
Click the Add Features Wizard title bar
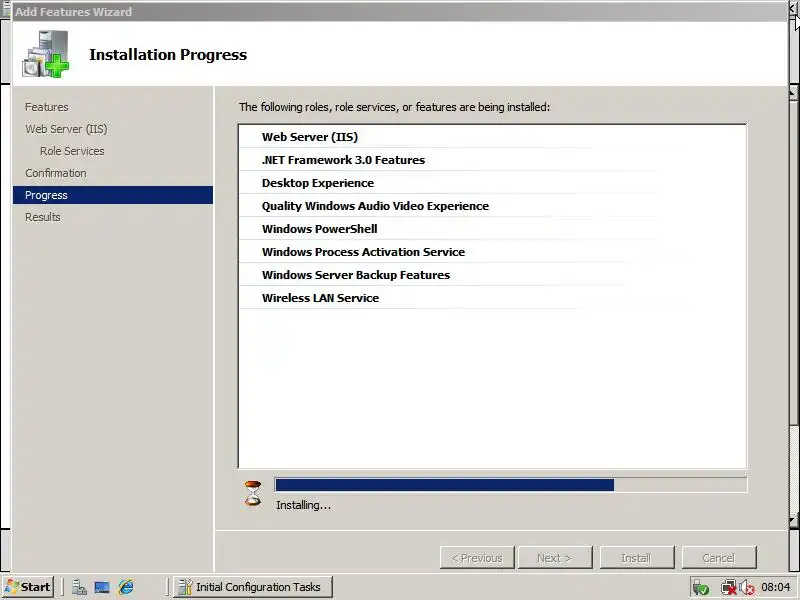pos(398,11)
